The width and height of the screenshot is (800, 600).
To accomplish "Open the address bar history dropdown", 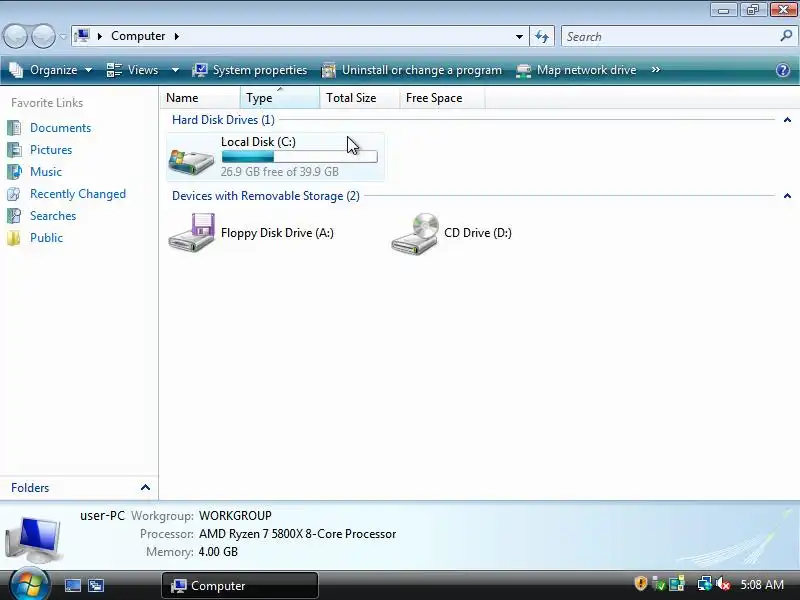I will click(x=519, y=36).
